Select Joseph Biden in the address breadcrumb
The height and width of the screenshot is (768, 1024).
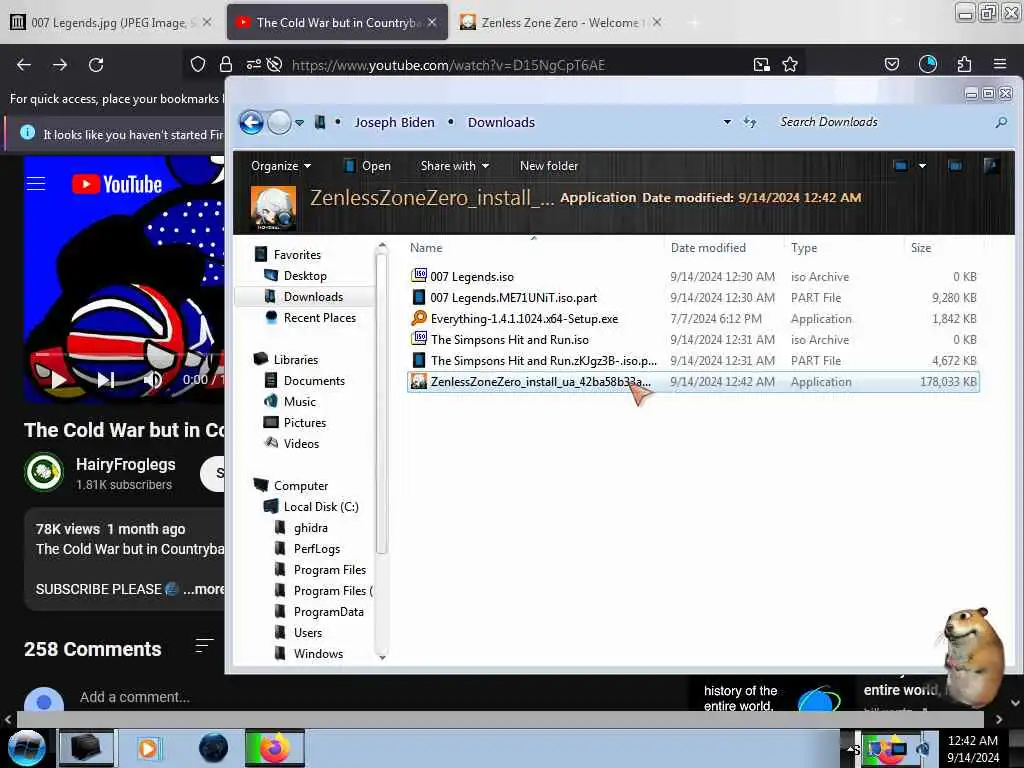[x=394, y=122]
